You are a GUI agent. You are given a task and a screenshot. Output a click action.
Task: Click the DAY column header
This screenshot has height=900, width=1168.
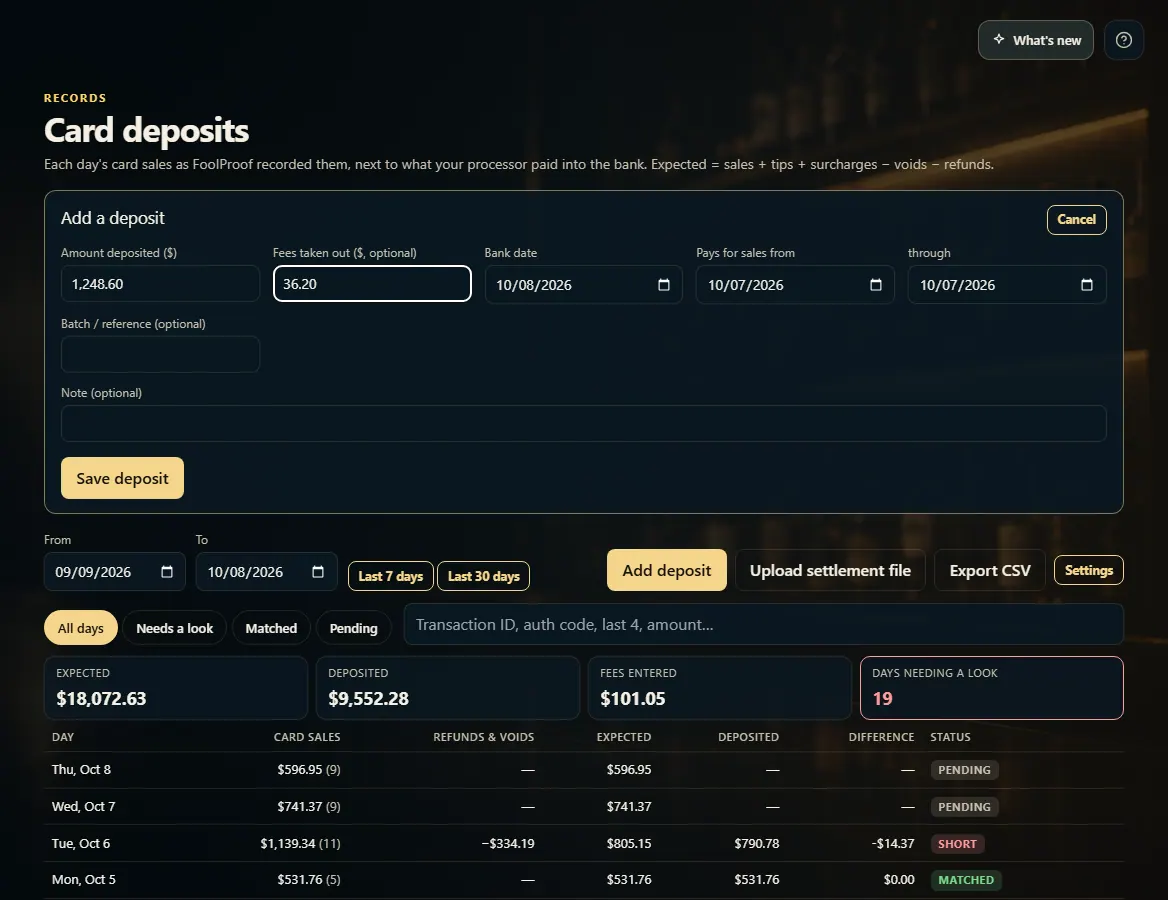63,737
